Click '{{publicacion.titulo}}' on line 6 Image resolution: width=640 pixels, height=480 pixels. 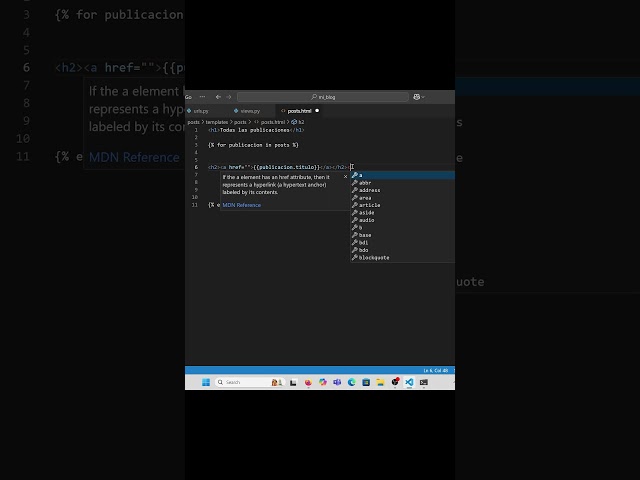pos(286,167)
